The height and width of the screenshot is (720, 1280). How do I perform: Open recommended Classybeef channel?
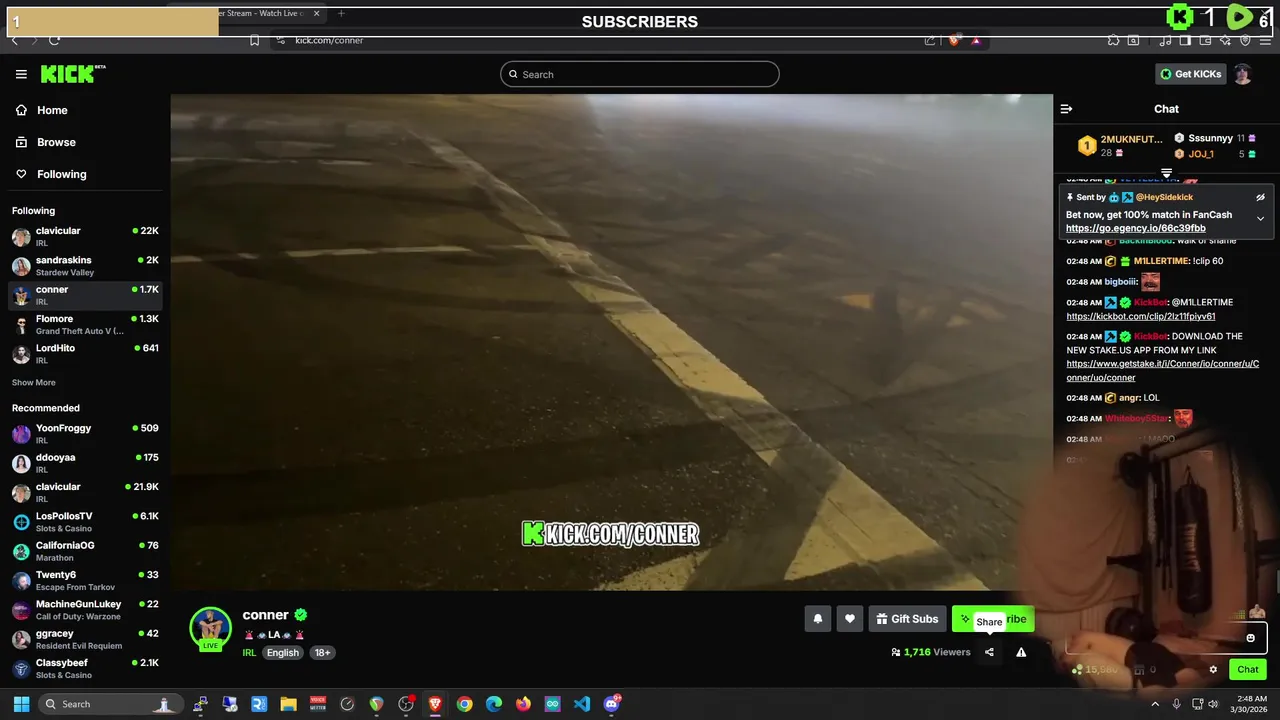85,668
